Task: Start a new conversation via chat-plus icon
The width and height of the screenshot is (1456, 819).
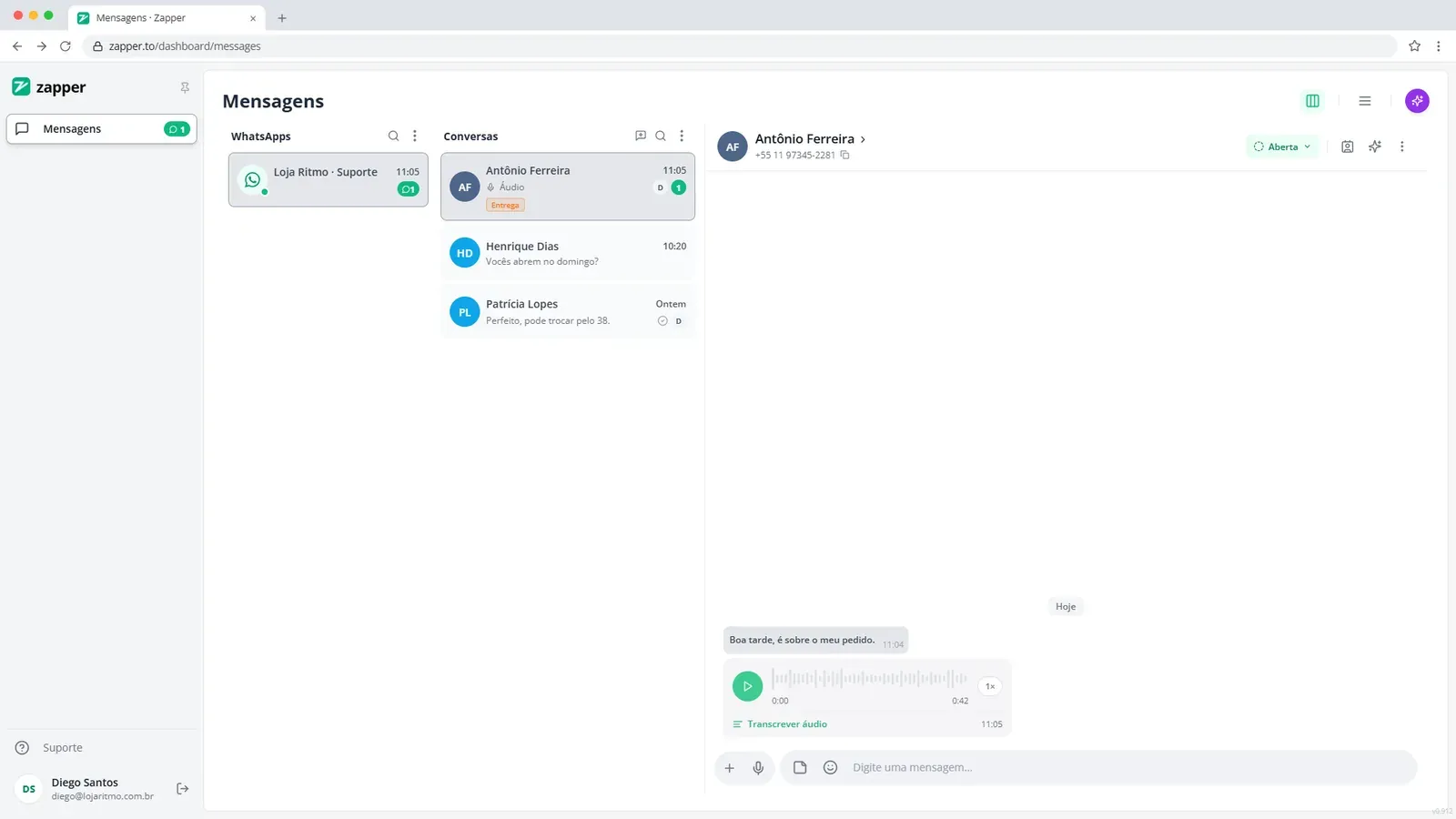Action: click(641, 136)
